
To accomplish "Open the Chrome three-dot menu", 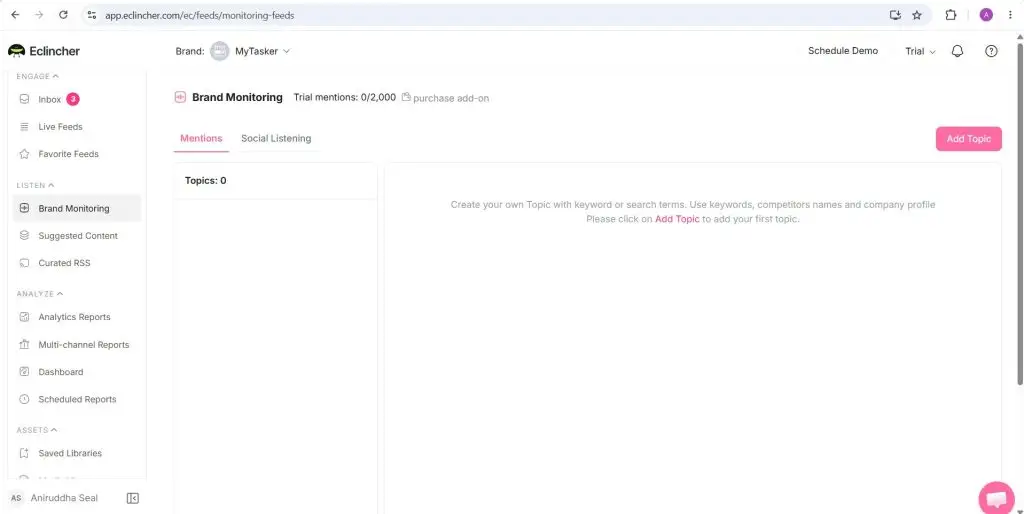I will click(x=1010, y=15).
